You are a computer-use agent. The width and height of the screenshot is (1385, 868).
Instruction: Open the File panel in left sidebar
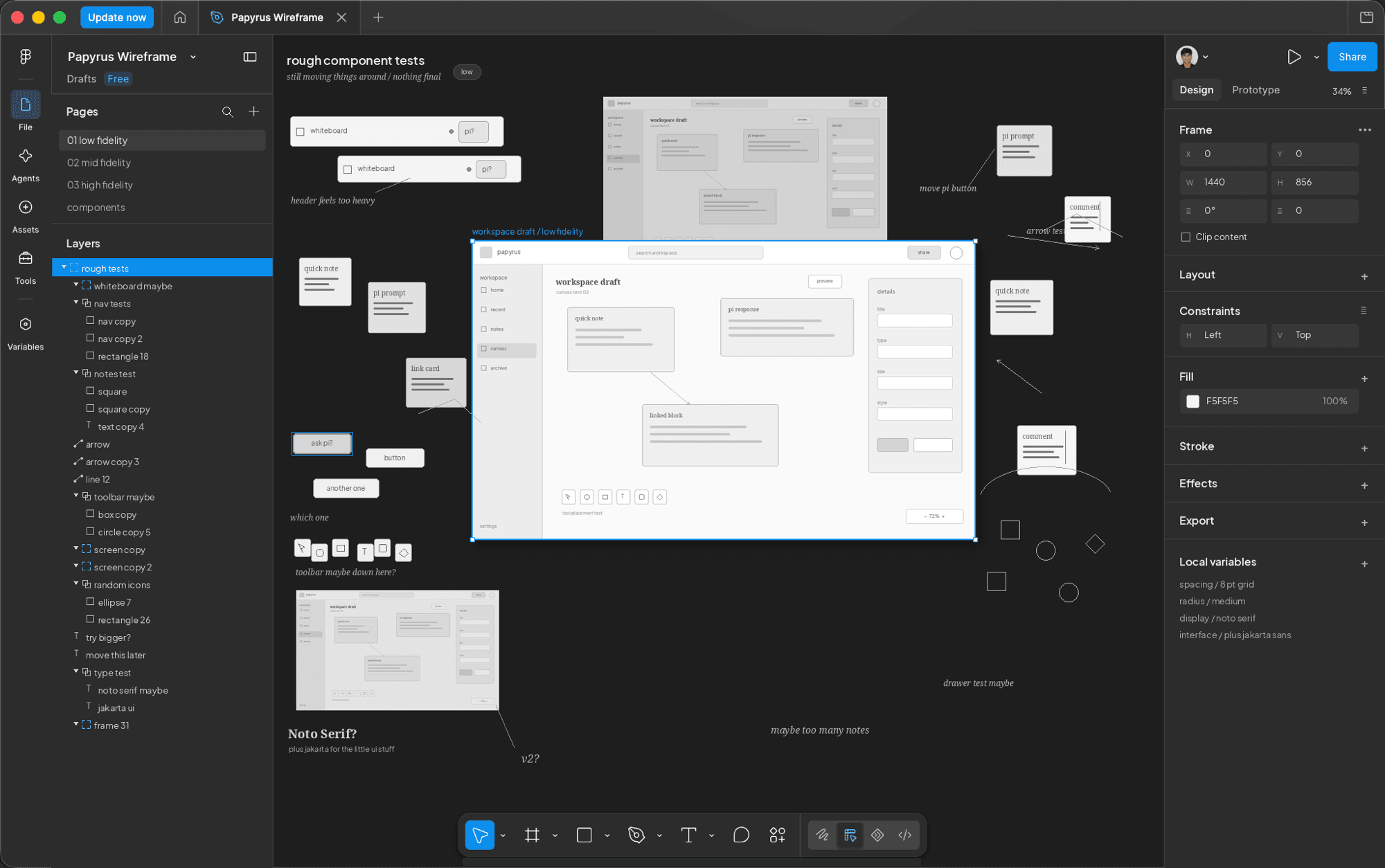tap(26, 111)
